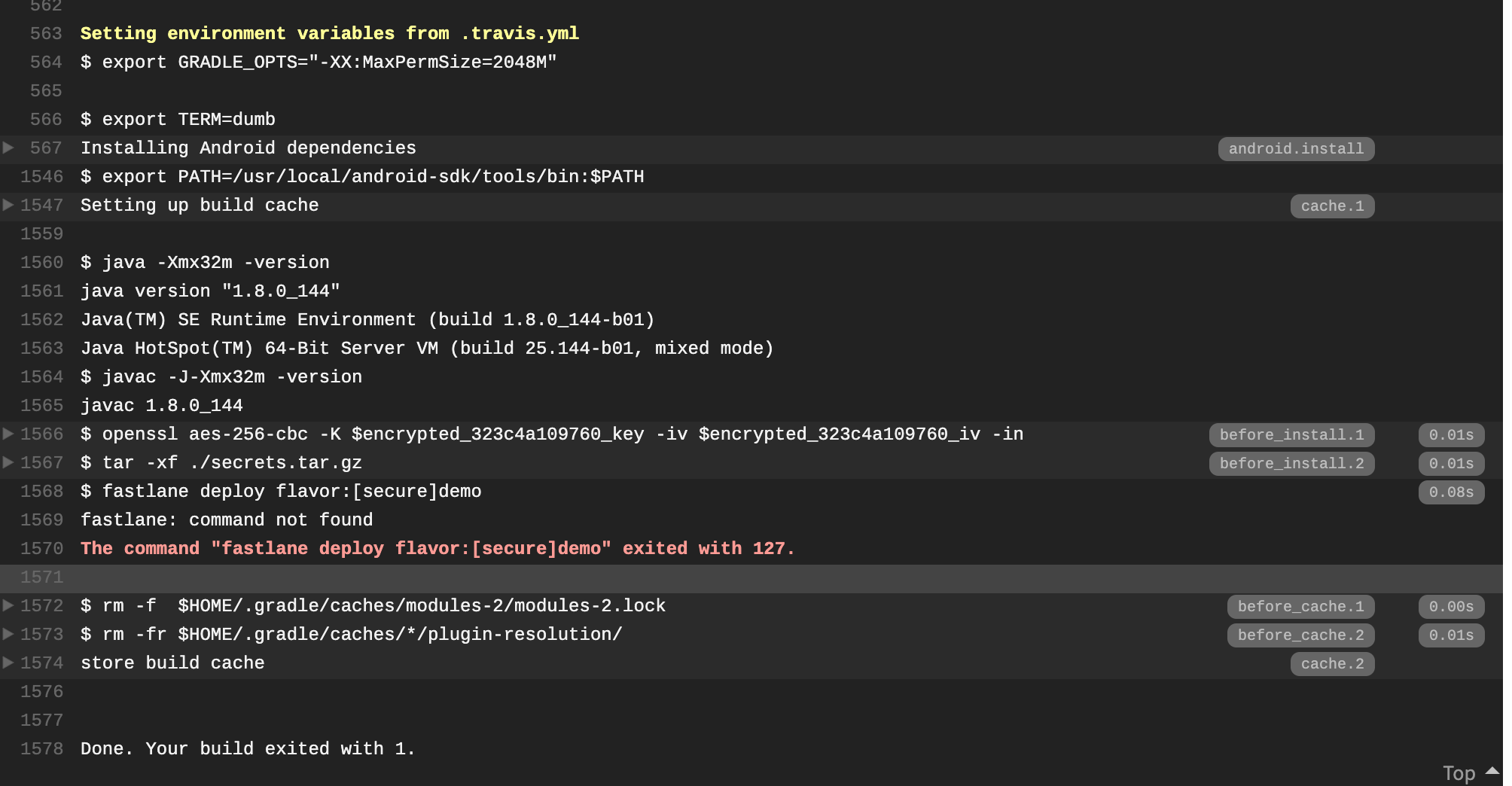Click the android.install stage badge
Image resolution: width=1512 pixels, height=786 pixels.
pyautogui.click(x=1296, y=148)
